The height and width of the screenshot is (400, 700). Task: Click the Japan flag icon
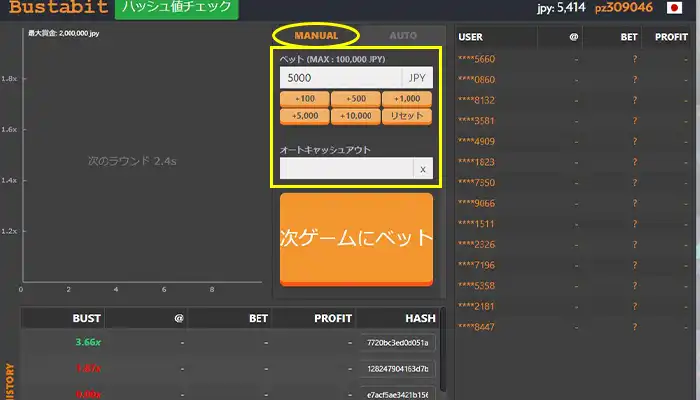coord(674,8)
